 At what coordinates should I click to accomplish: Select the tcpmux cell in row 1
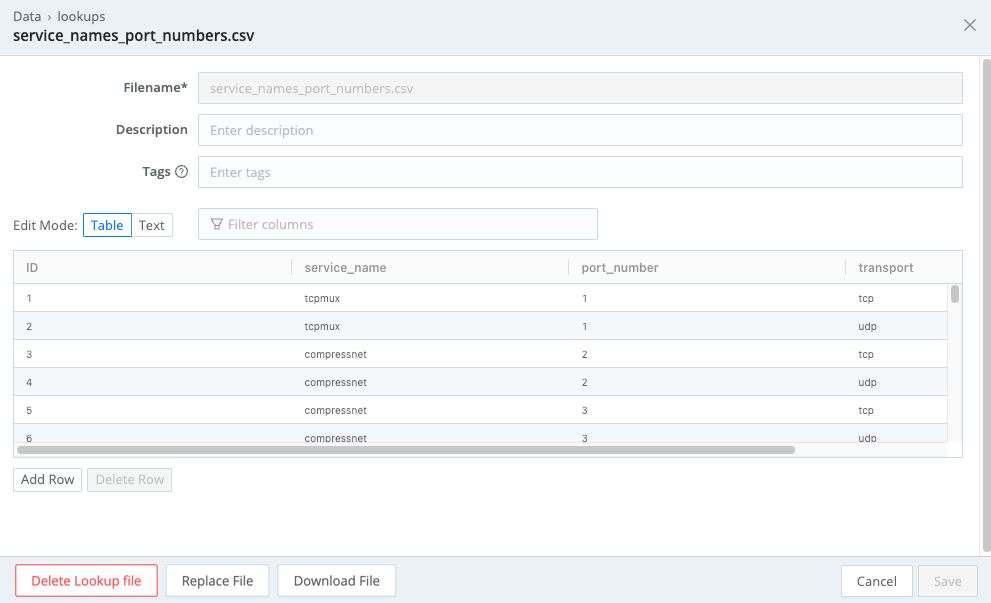322,298
